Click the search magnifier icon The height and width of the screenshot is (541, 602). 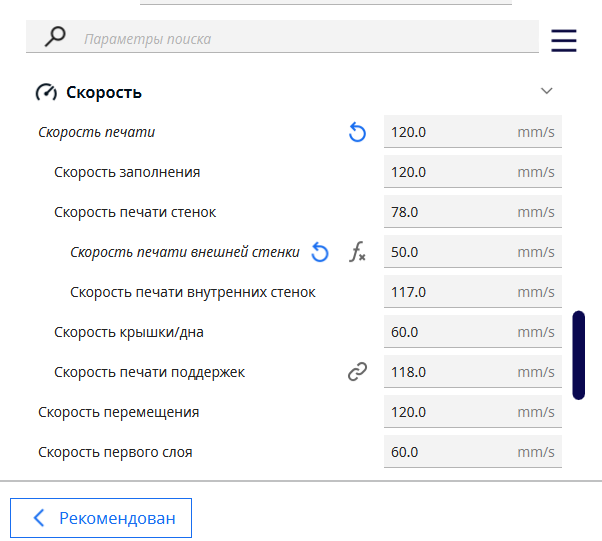pos(56,37)
